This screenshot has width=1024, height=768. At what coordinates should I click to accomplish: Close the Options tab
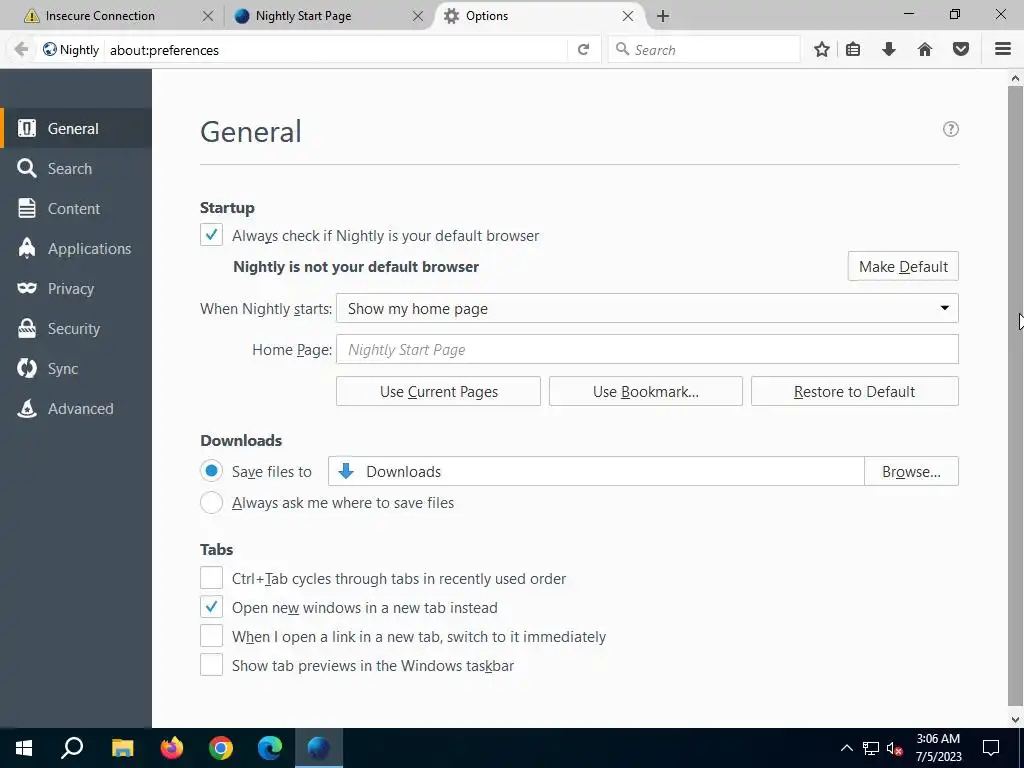(x=628, y=16)
